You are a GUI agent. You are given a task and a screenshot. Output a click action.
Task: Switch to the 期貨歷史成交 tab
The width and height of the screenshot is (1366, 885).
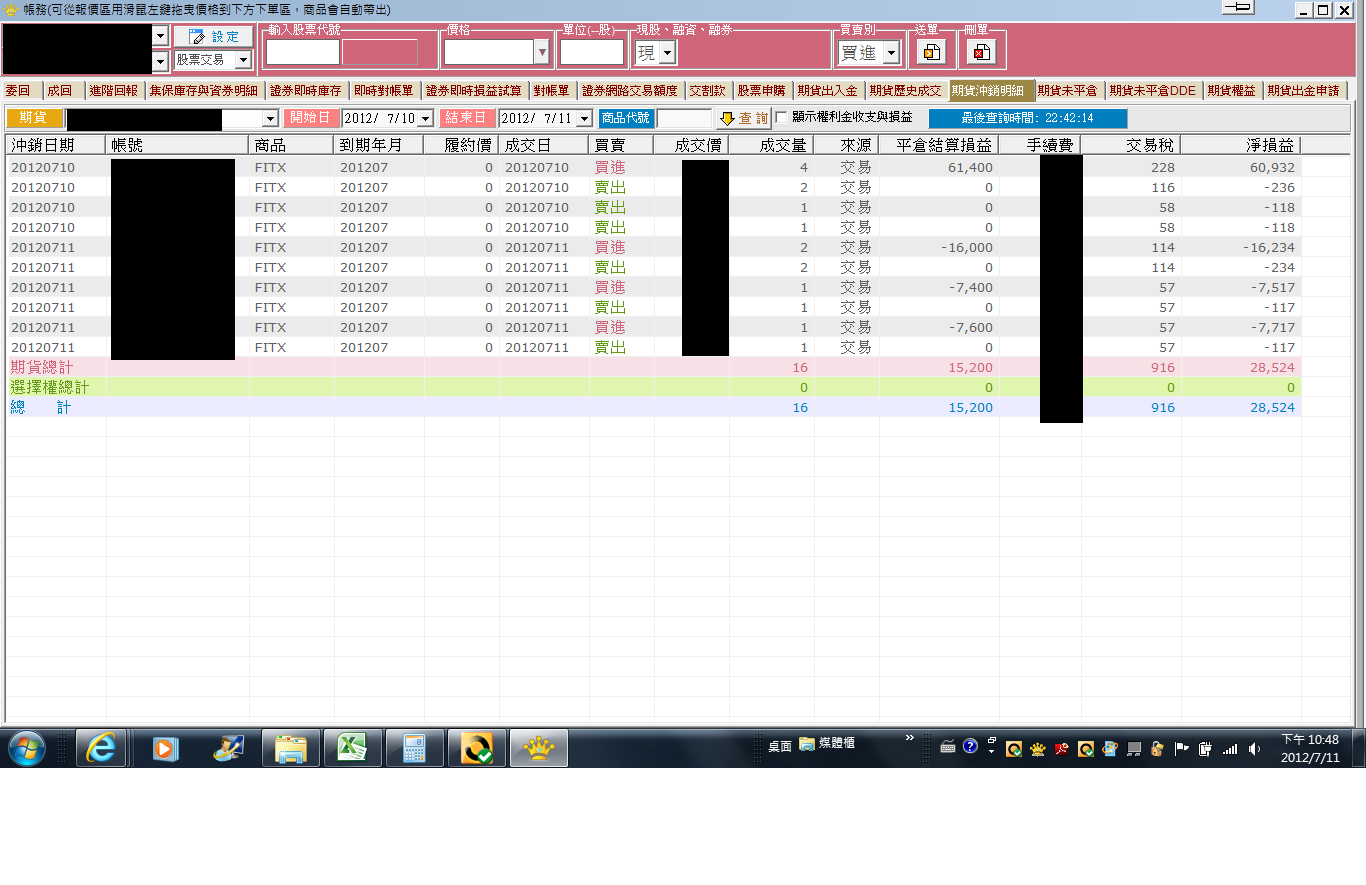click(906, 90)
